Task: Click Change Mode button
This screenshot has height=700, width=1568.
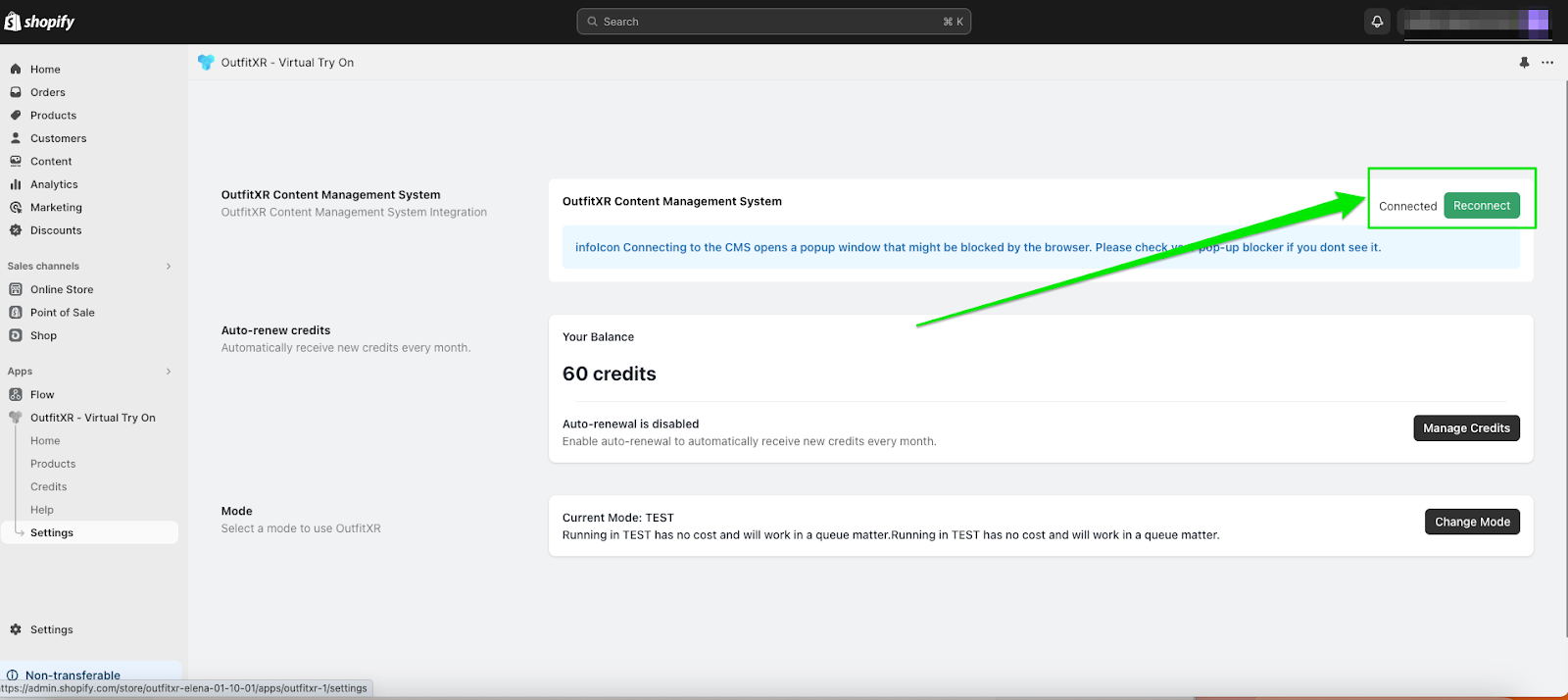Action: click(x=1472, y=522)
